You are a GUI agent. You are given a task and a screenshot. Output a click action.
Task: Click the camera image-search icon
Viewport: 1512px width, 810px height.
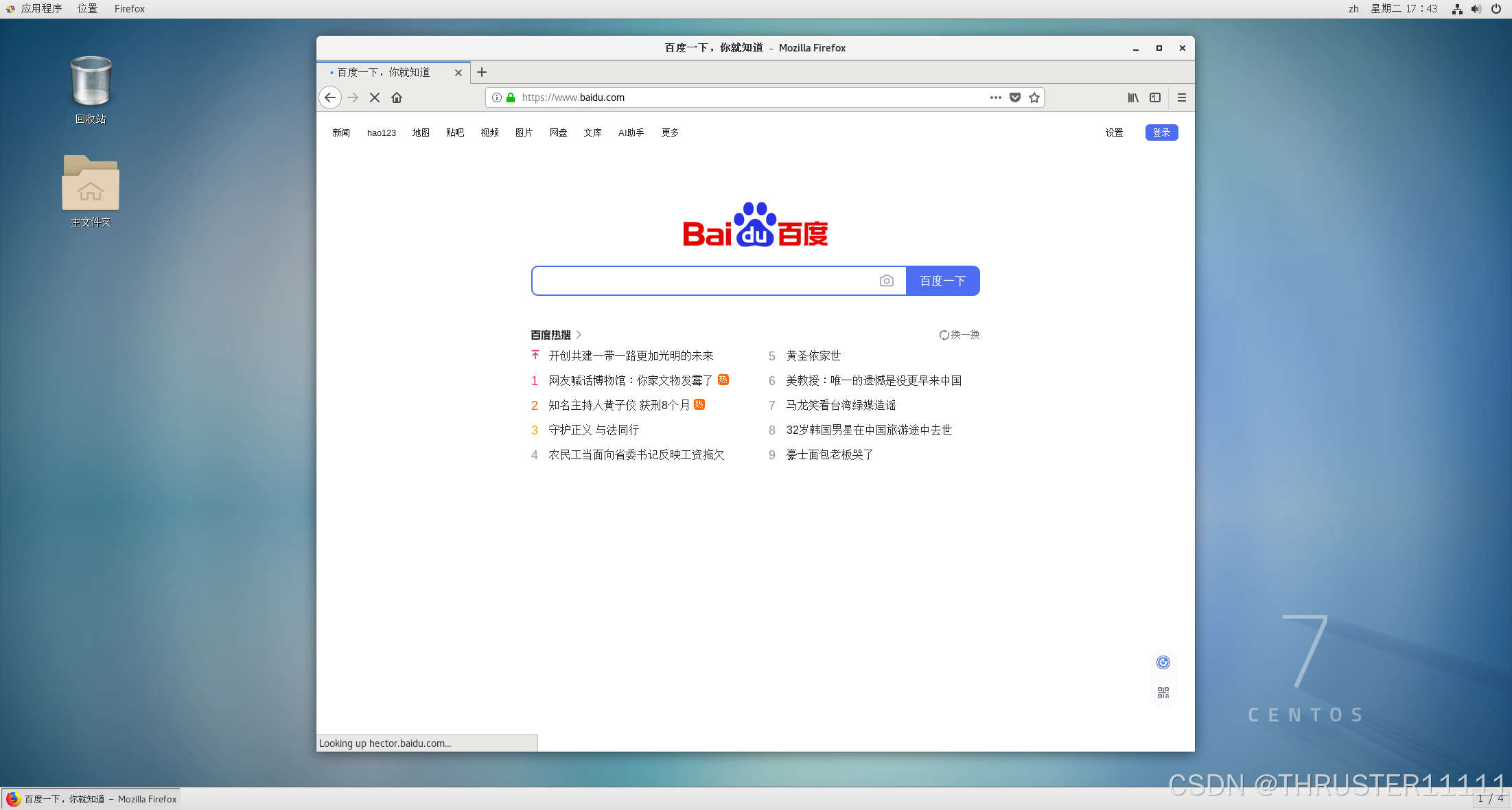click(x=887, y=281)
